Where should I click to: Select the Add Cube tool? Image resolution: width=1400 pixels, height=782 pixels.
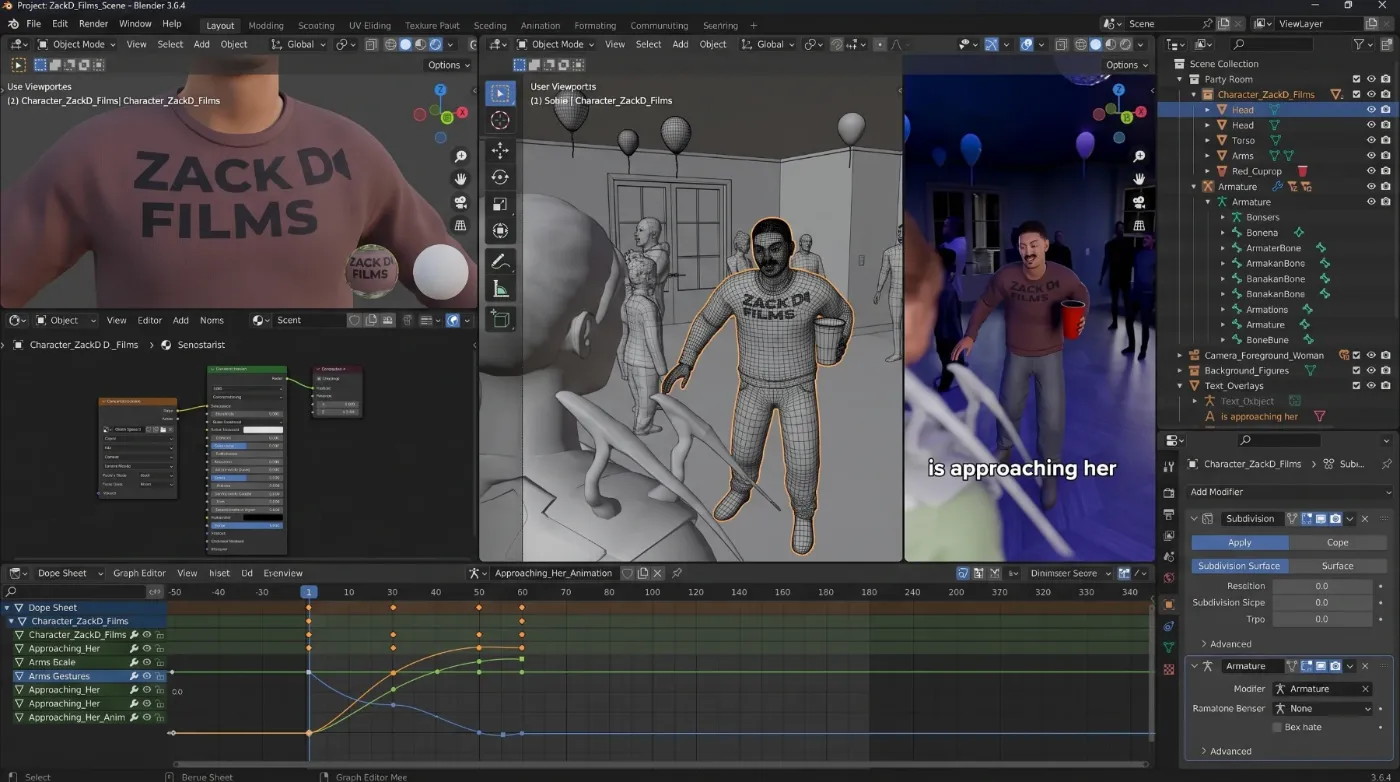pos(501,319)
